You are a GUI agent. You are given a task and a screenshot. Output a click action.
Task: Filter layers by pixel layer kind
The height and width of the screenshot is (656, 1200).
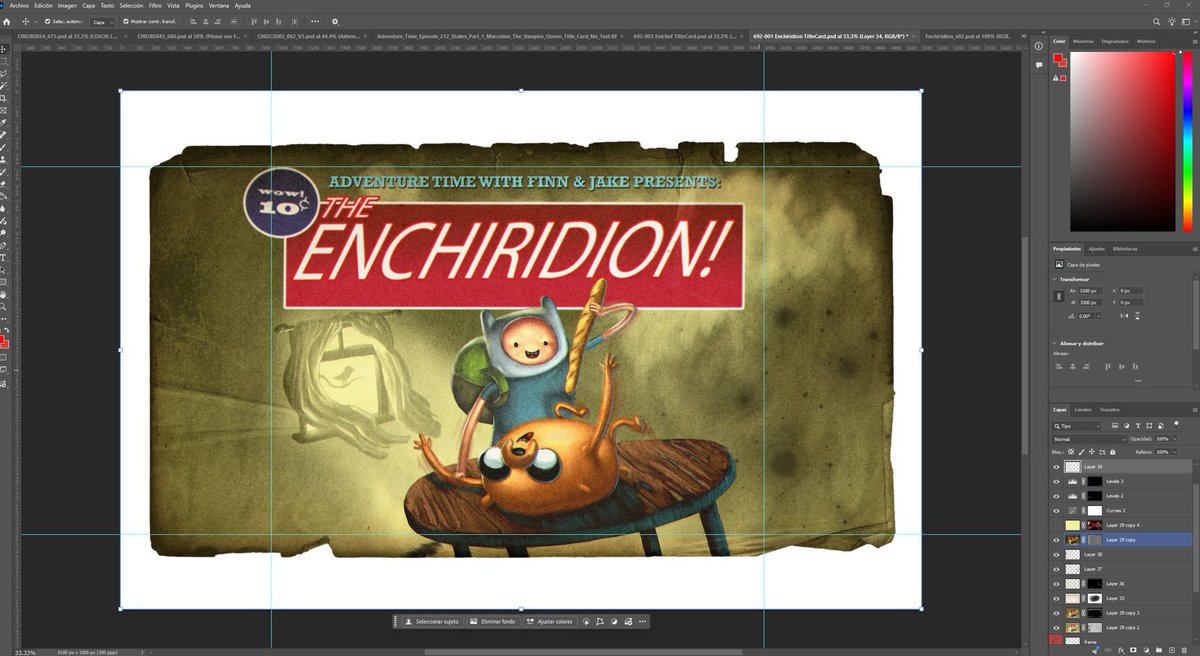click(x=1115, y=425)
